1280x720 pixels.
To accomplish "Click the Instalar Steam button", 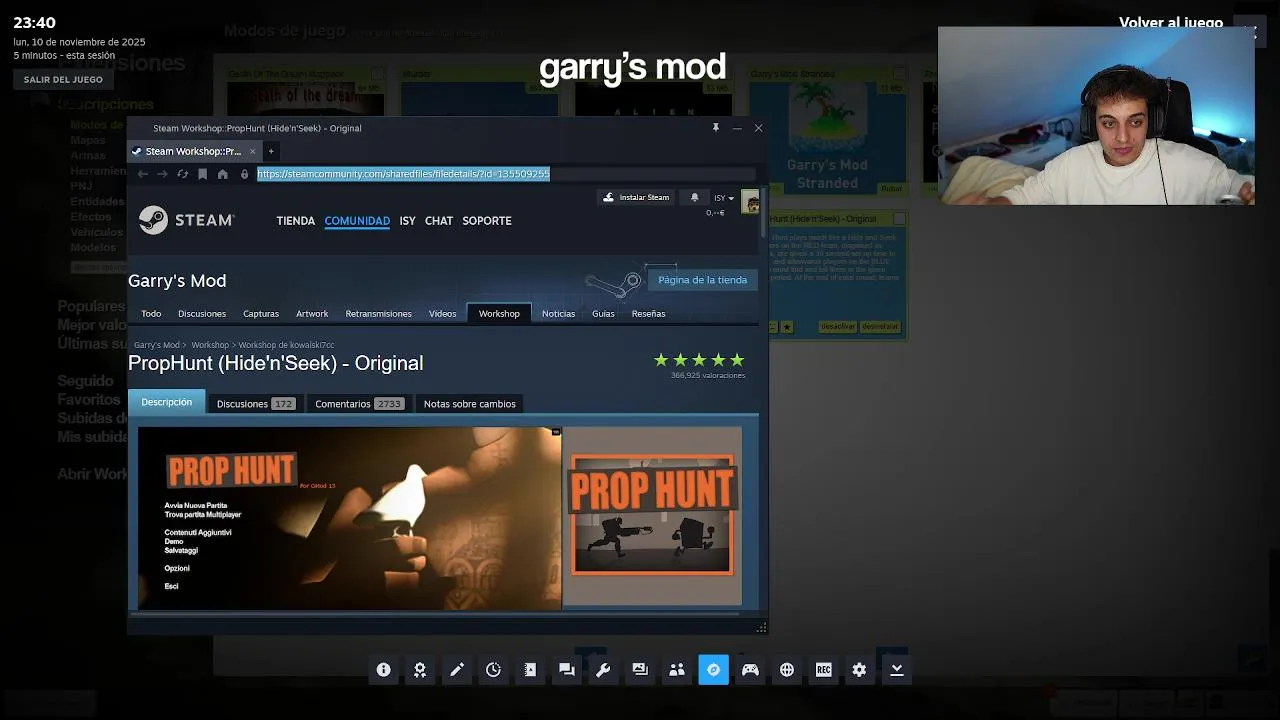I will pos(636,197).
